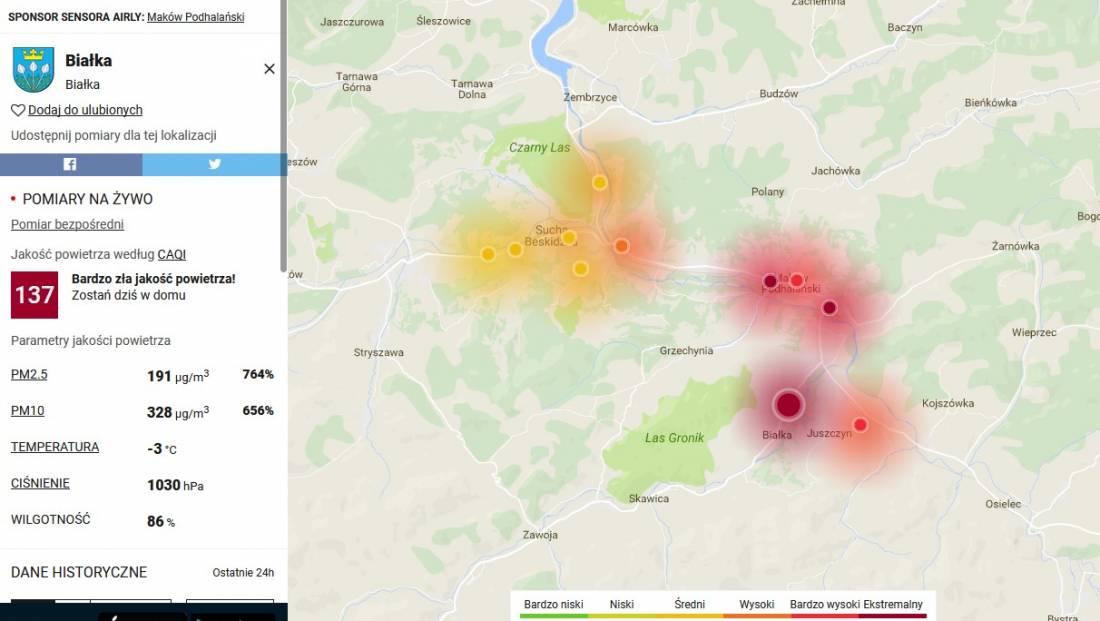Open the Białka coat of arms image
The height and width of the screenshot is (621, 1100).
33,70
